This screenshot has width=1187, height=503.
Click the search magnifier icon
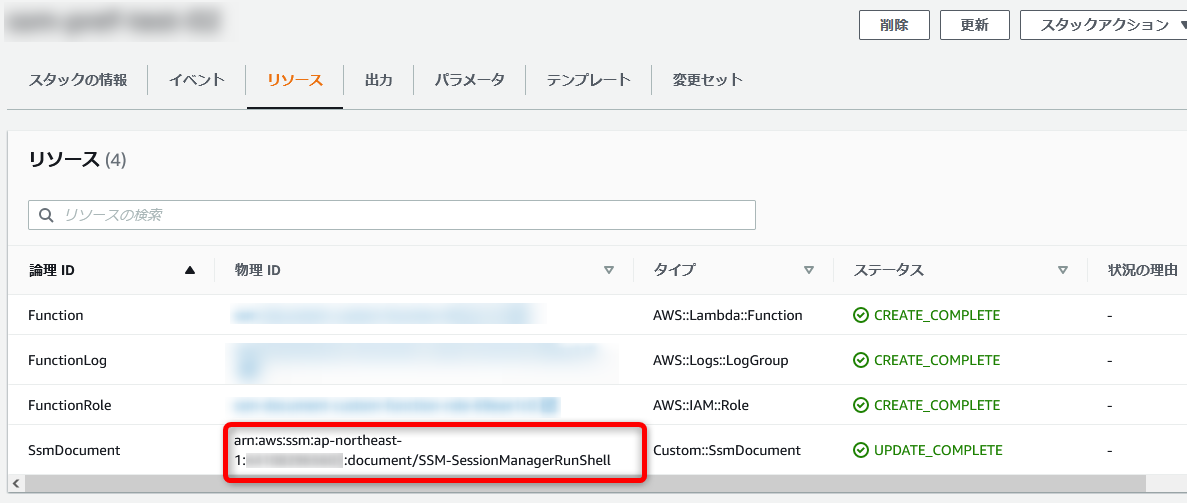46,215
